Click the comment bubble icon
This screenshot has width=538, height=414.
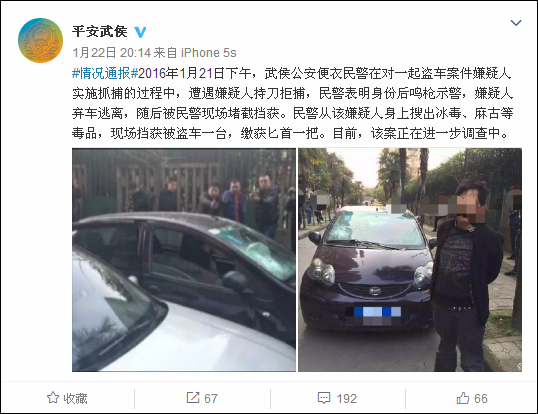coord(324,398)
